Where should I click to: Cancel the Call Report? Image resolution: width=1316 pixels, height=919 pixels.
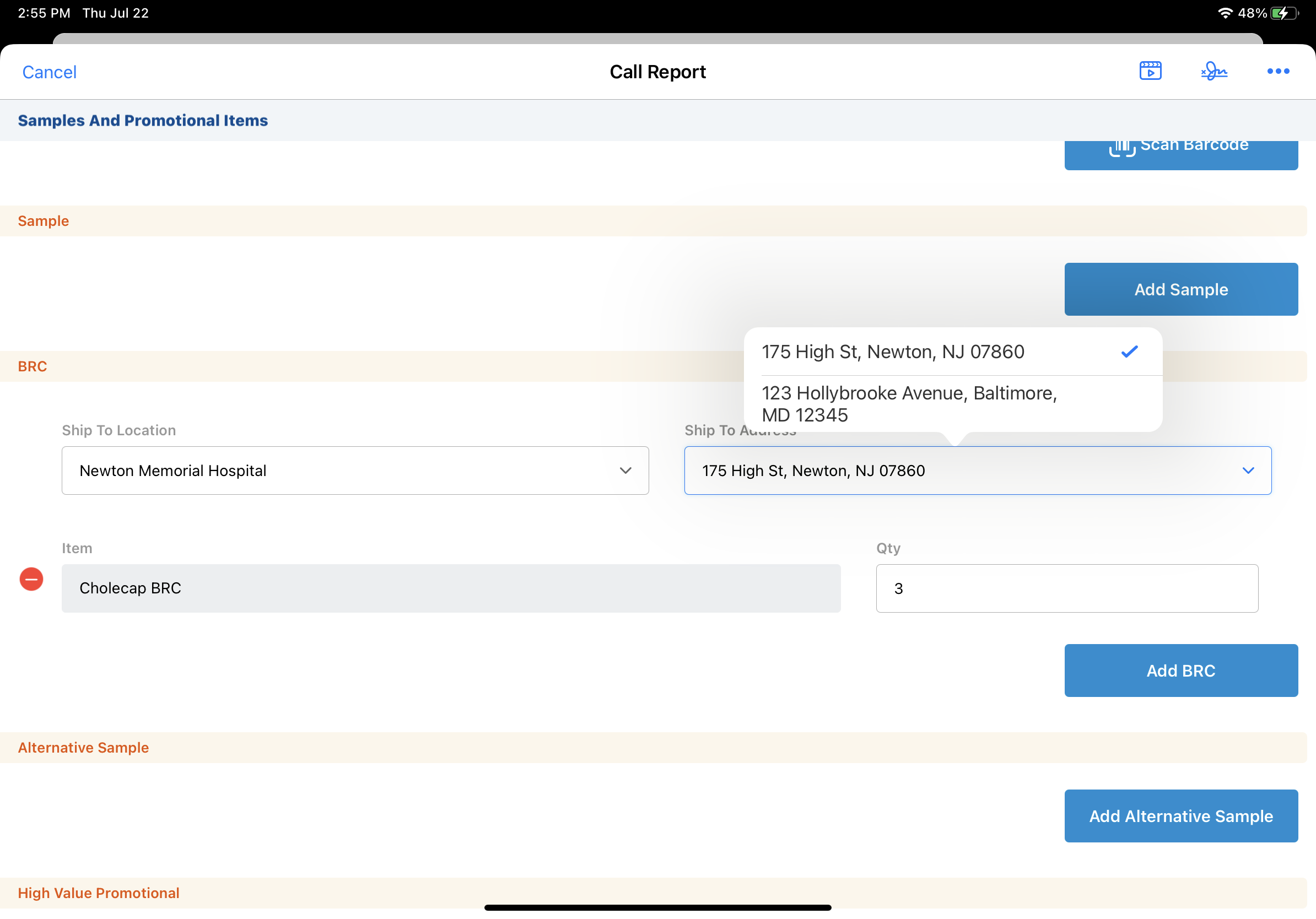point(49,72)
